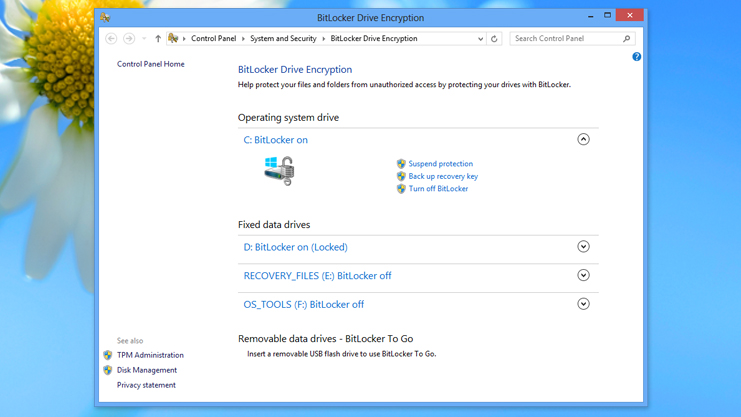The width and height of the screenshot is (741, 417).
Task: Refresh the Control Panel page
Action: pos(494,39)
